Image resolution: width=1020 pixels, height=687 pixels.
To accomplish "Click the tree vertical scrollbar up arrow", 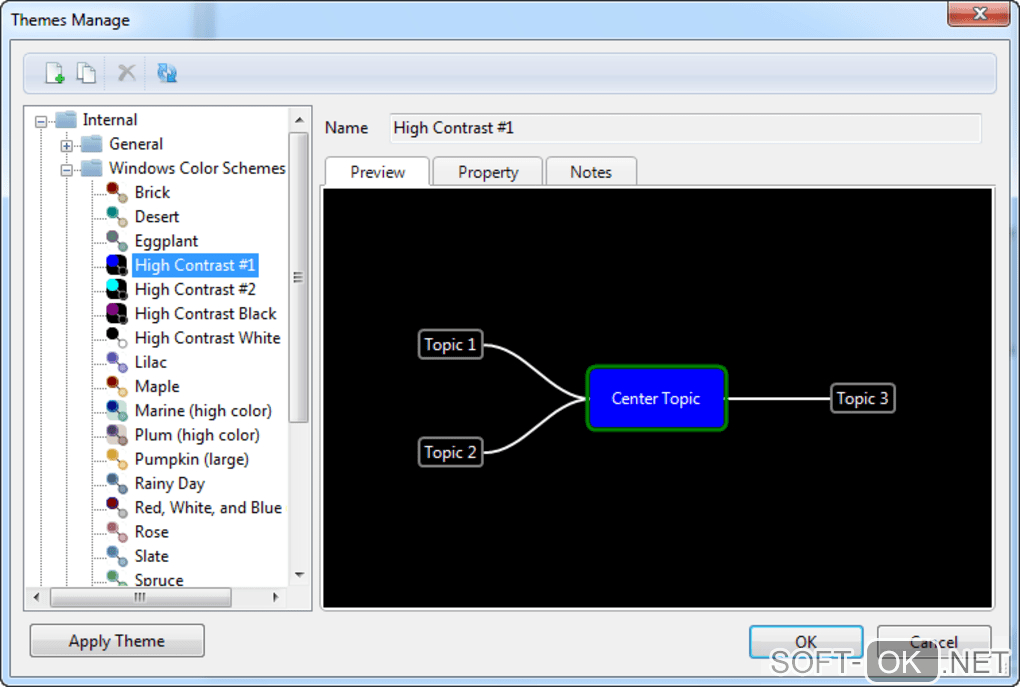I will (299, 120).
